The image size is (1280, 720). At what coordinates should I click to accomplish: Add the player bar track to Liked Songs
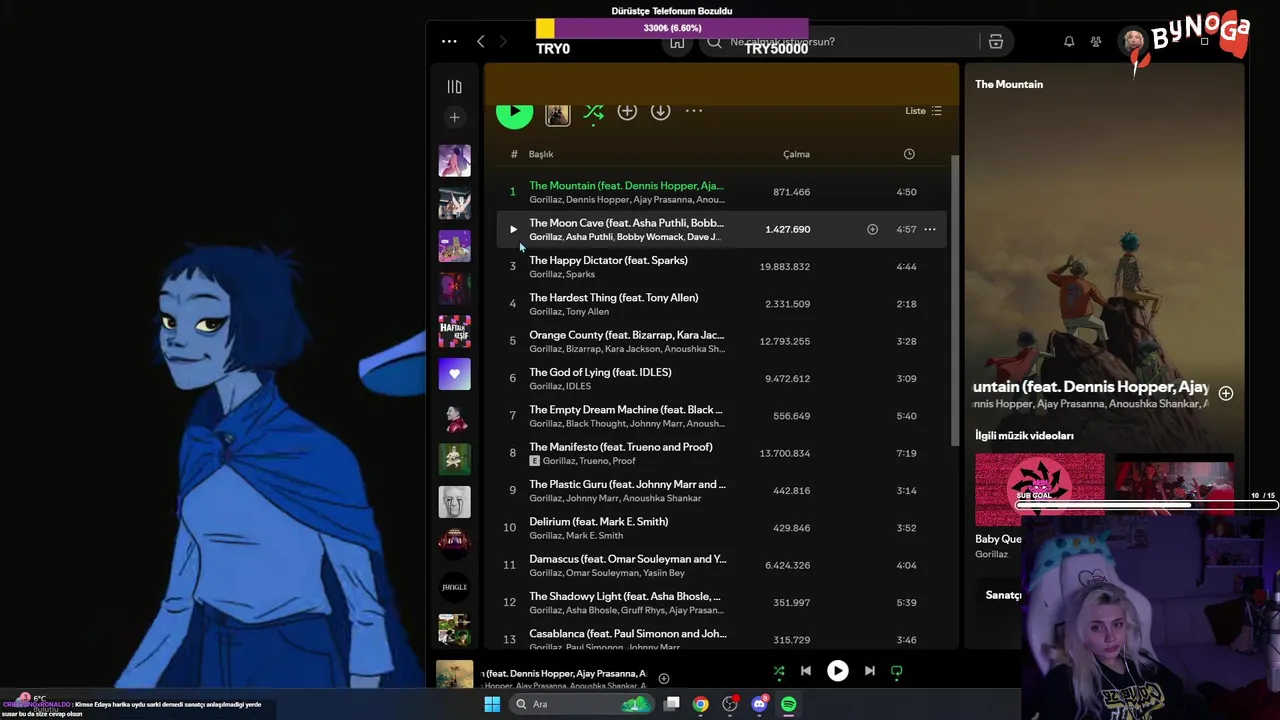click(664, 678)
